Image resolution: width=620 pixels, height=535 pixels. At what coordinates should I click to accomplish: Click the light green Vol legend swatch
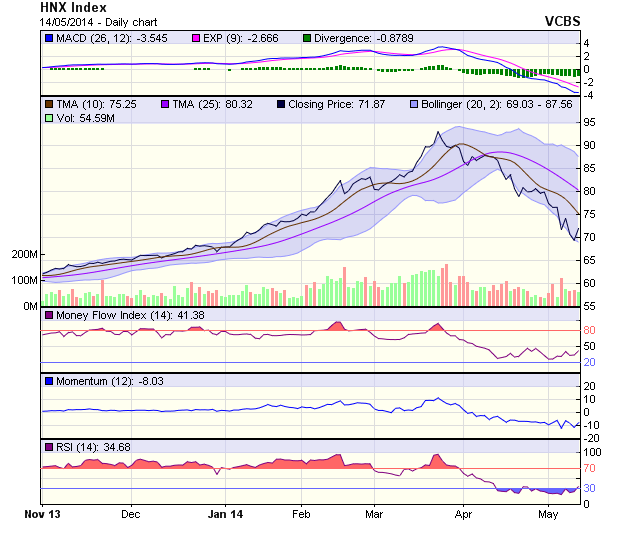tap(49, 118)
